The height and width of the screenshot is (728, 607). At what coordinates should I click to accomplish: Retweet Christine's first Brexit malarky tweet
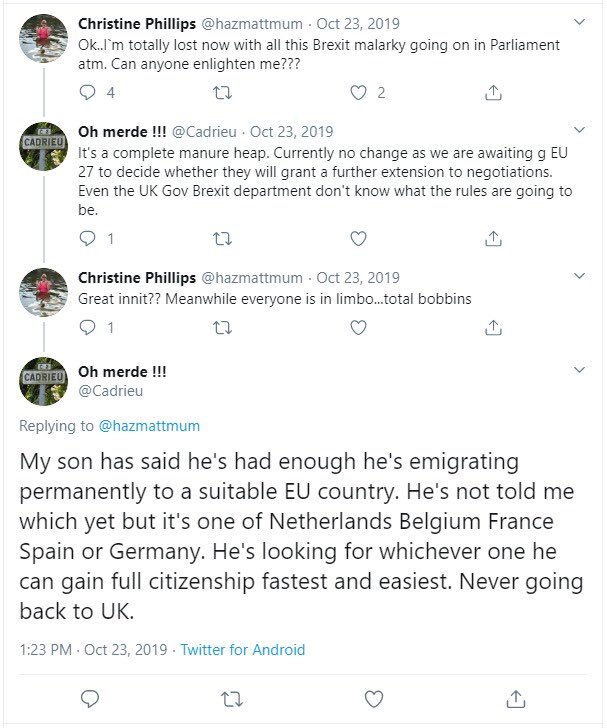click(222, 93)
